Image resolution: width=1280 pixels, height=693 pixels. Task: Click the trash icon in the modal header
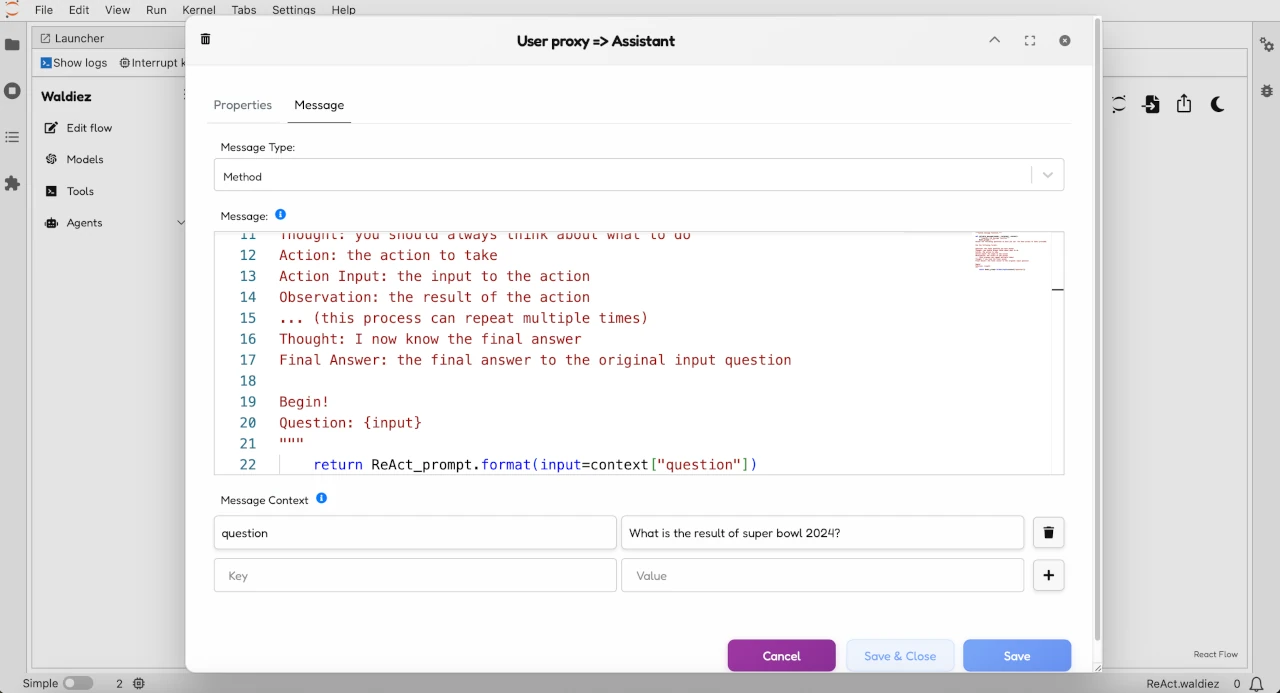[205, 39]
